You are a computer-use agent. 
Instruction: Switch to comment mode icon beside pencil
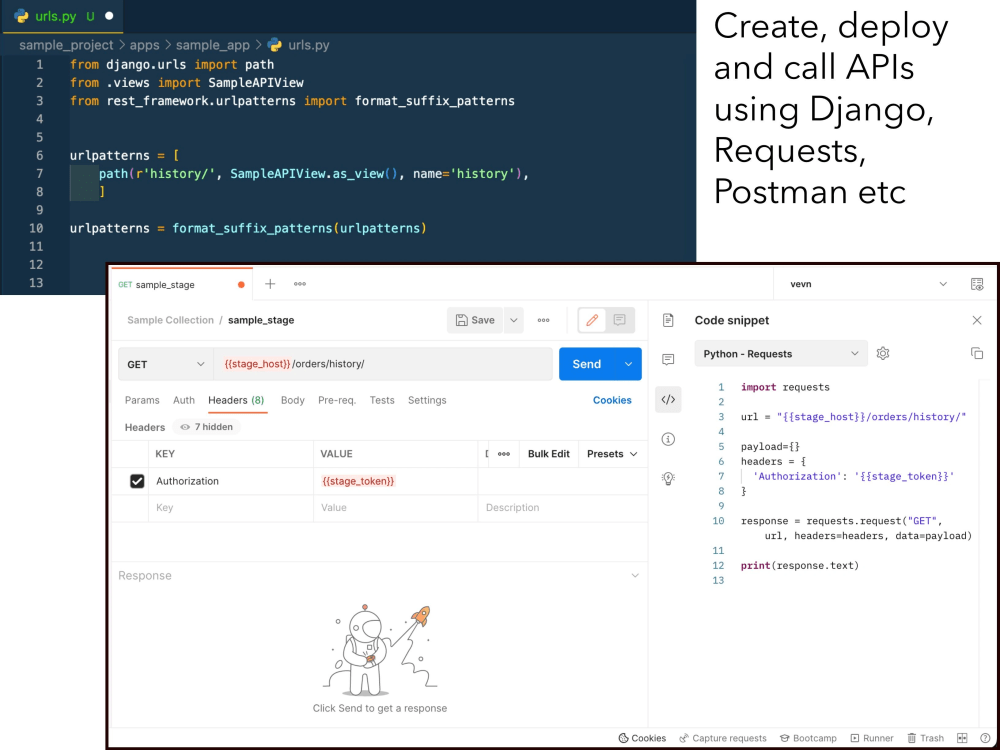click(619, 320)
